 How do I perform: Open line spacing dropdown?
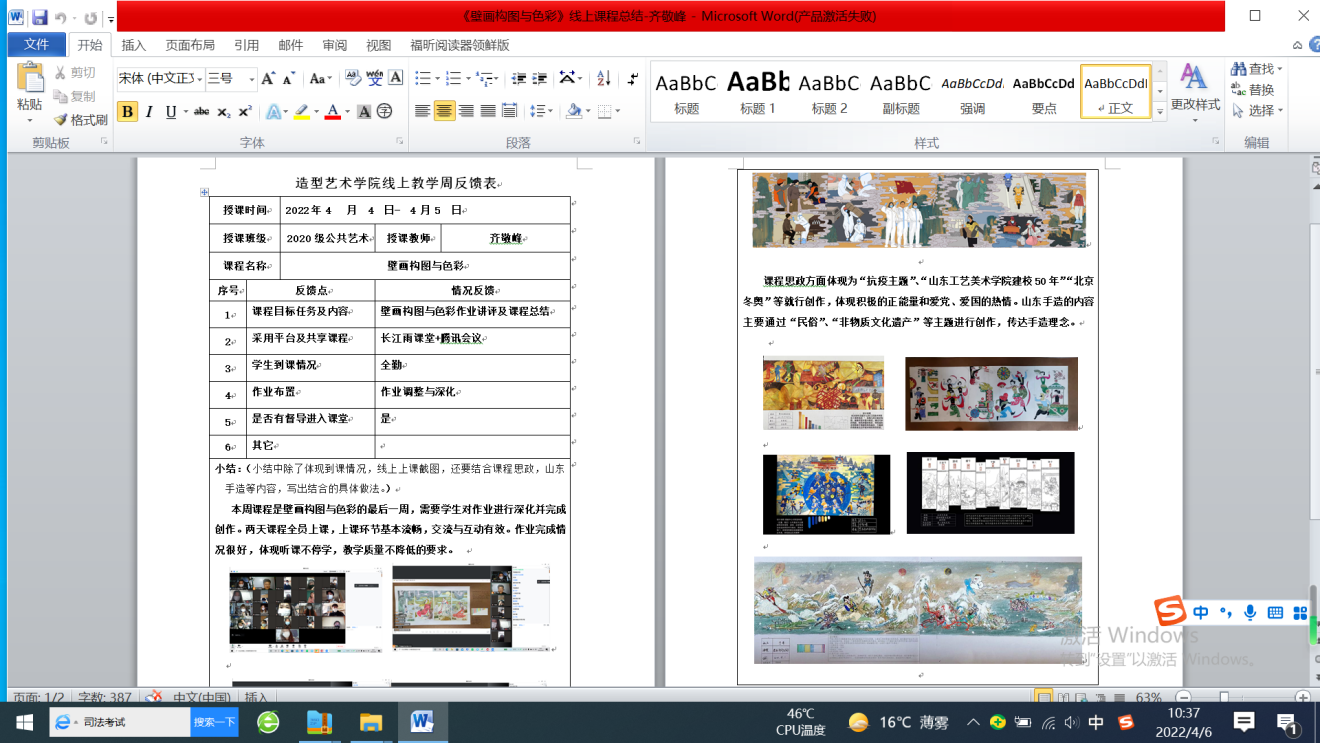tap(540, 111)
